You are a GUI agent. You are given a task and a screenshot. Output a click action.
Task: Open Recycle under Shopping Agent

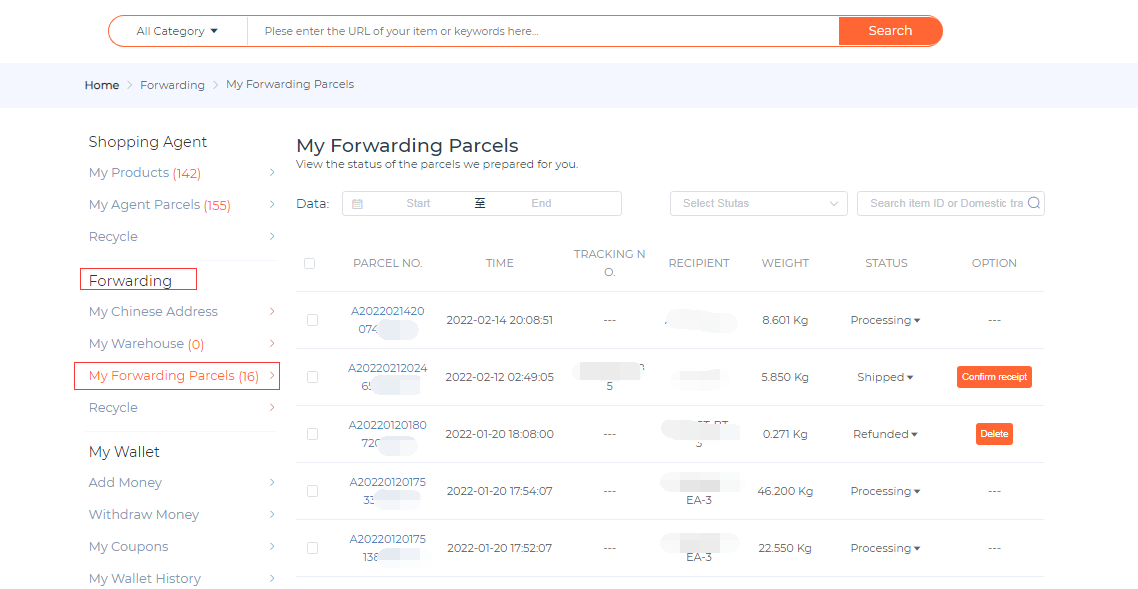click(113, 236)
